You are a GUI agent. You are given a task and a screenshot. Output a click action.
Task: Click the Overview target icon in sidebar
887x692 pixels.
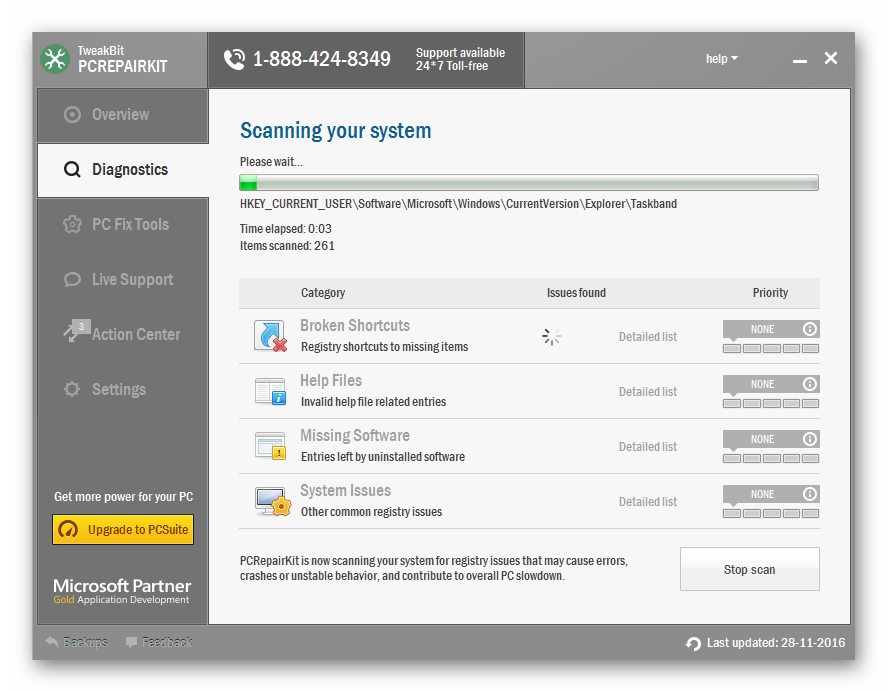tap(72, 114)
